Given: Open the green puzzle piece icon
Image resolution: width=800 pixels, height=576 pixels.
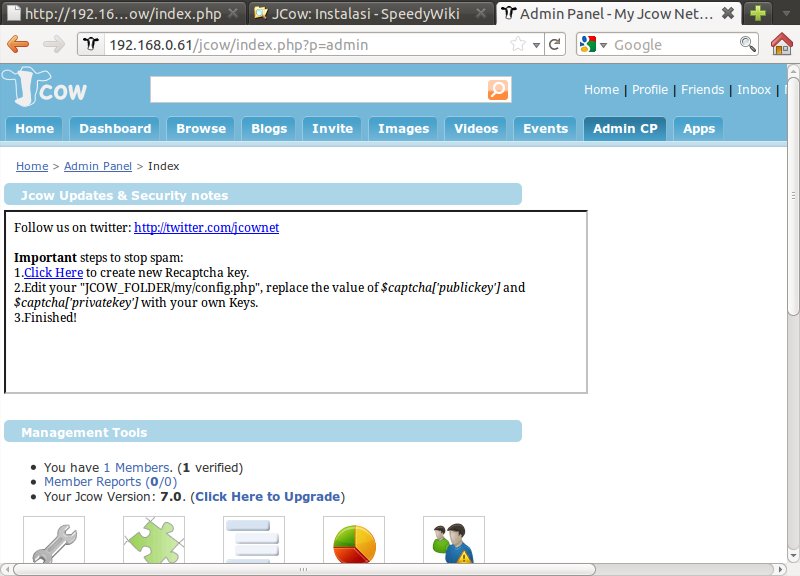Looking at the screenshot, I should click(x=154, y=540).
